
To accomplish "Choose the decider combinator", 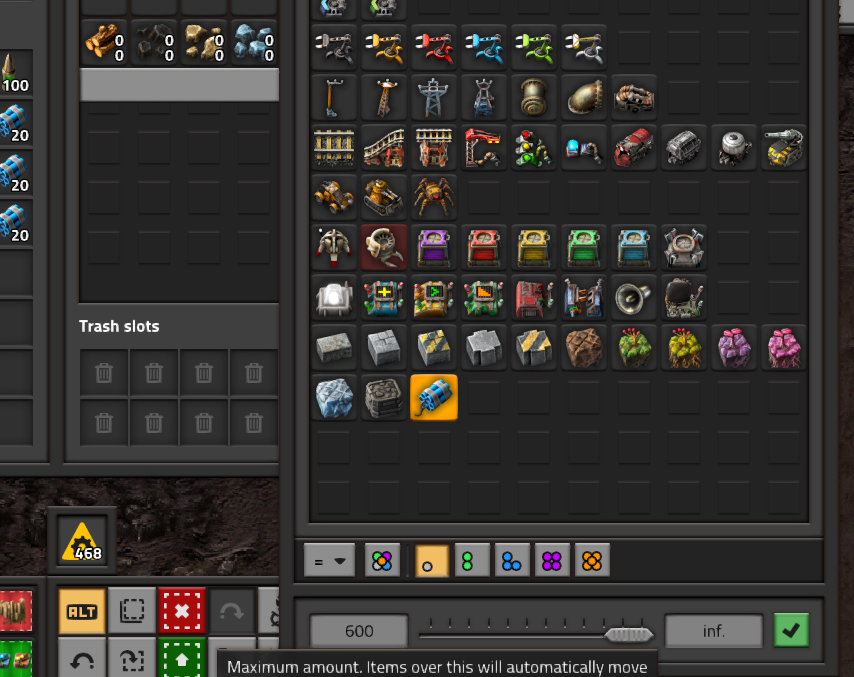I will (434, 297).
